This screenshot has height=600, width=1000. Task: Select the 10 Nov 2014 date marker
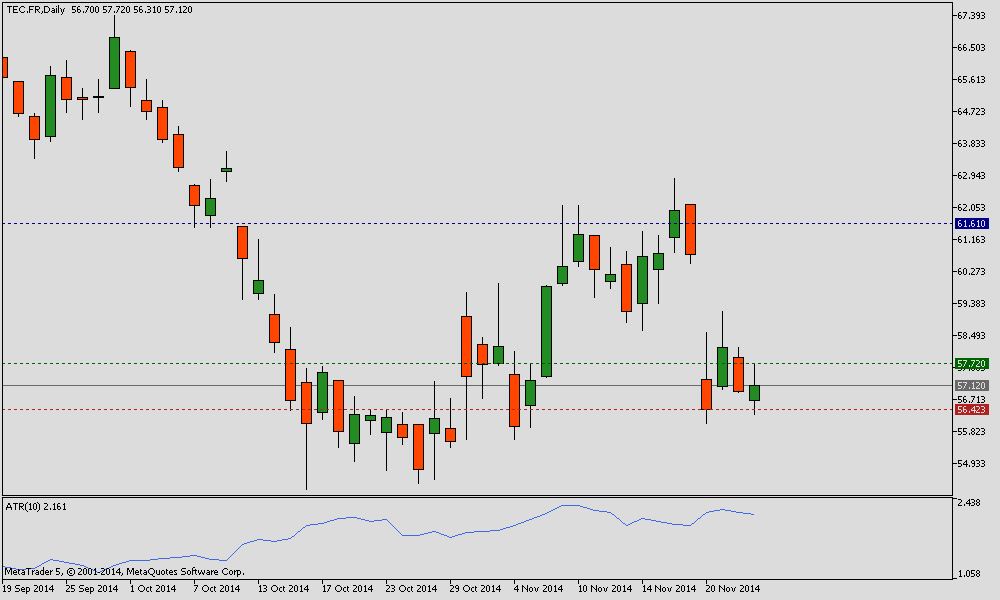[605, 589]
